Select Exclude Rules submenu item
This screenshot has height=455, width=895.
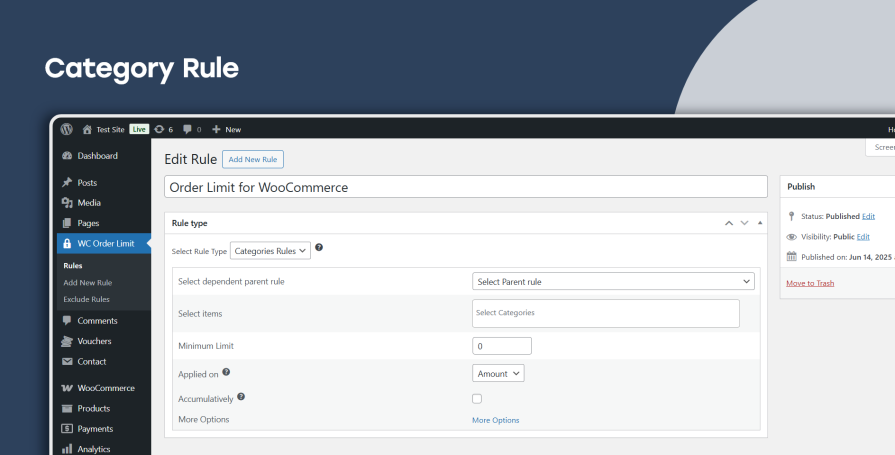86,299
